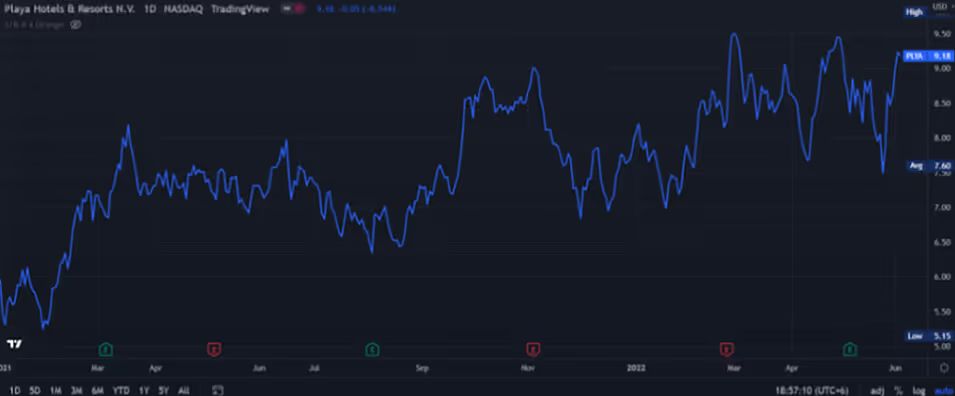Image resolution: width=955 pixels, height=396 pixels.
Task: Click the High price label
Action: tap(914, 12)
